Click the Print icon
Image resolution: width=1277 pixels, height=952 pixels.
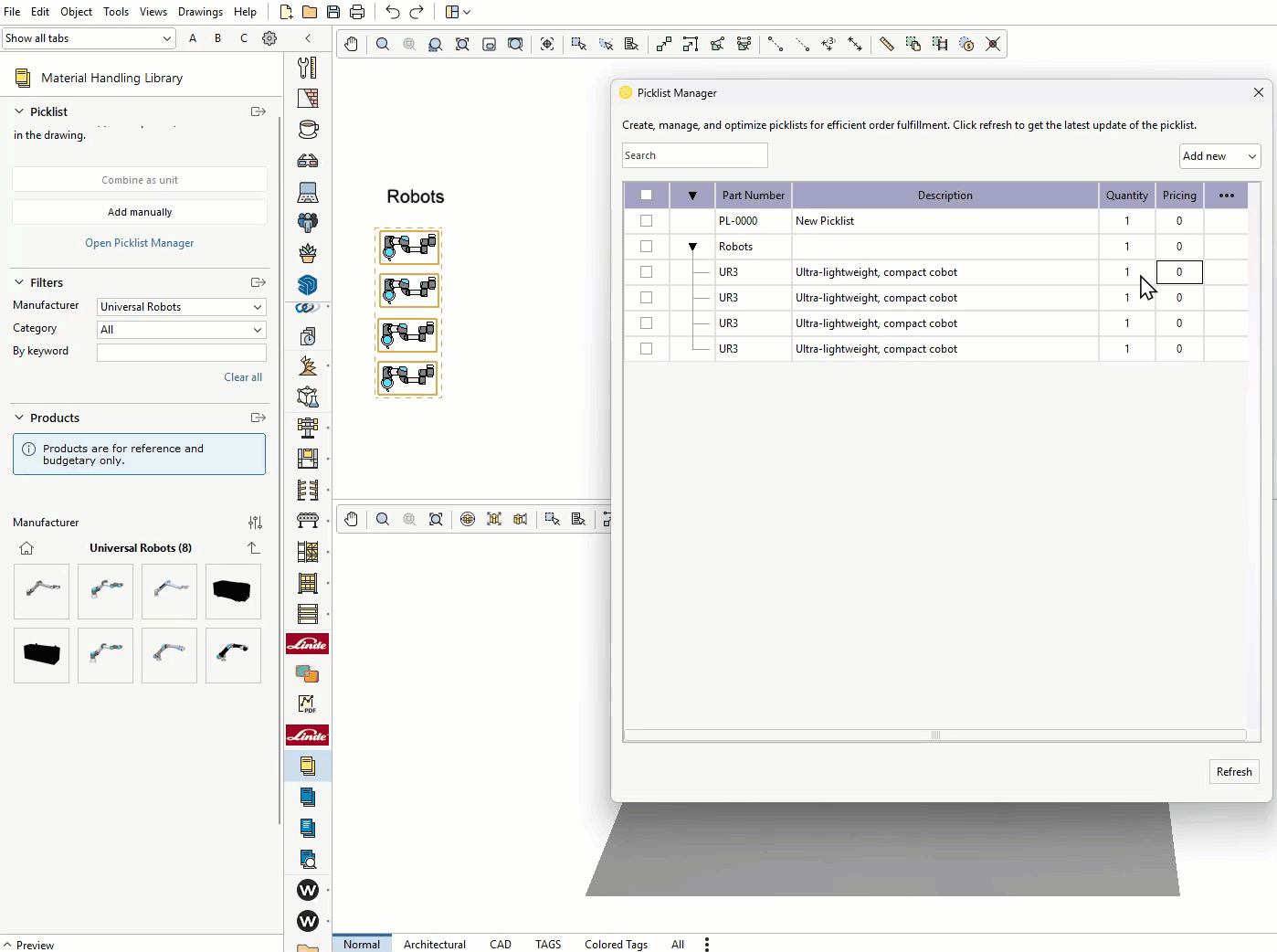point(357,12)
